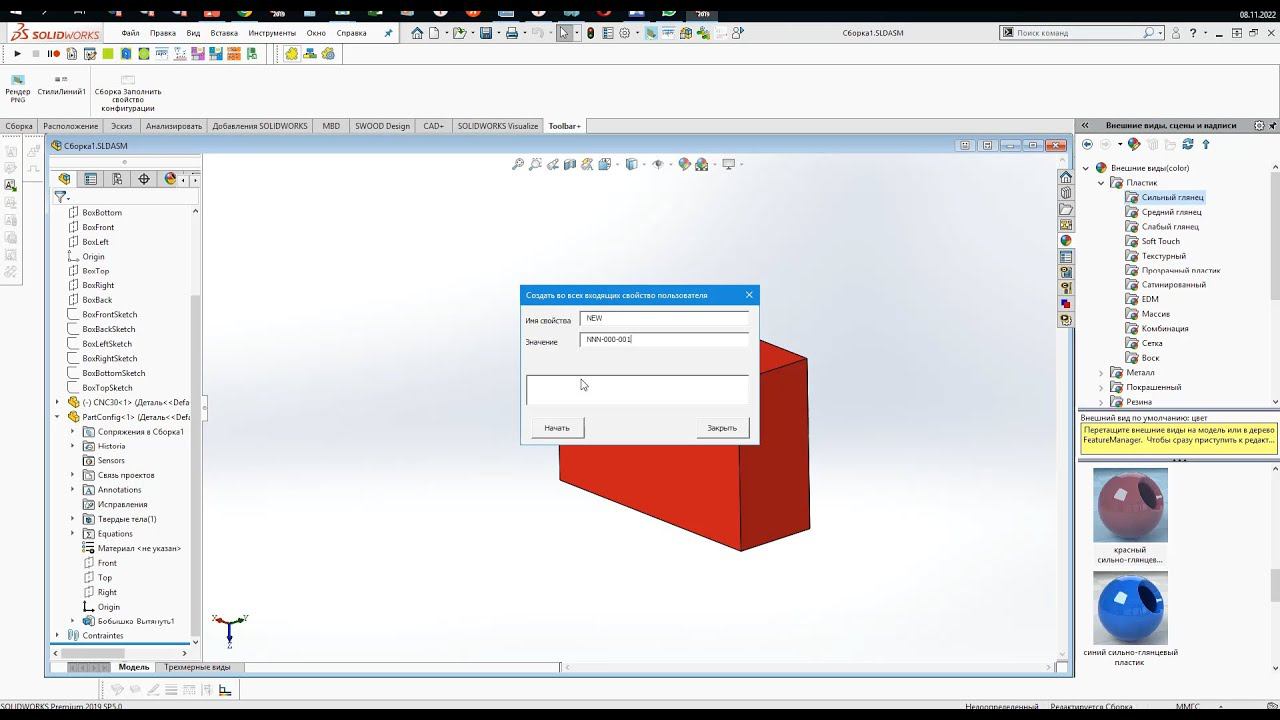Click the Print icon in top toolbar

pyautogui.click(x=512, y=33)
